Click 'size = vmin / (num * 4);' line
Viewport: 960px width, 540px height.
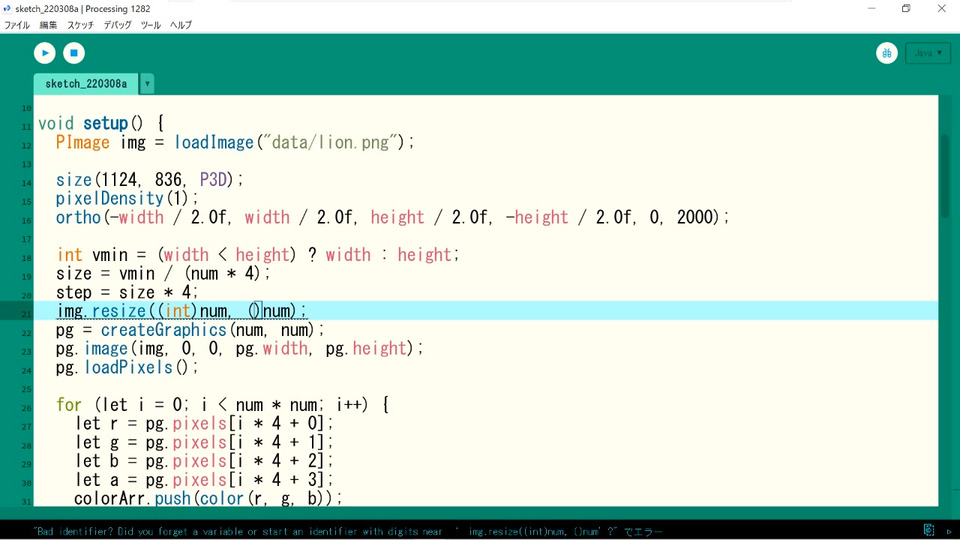pyautogui.click(x=163, y=274)
